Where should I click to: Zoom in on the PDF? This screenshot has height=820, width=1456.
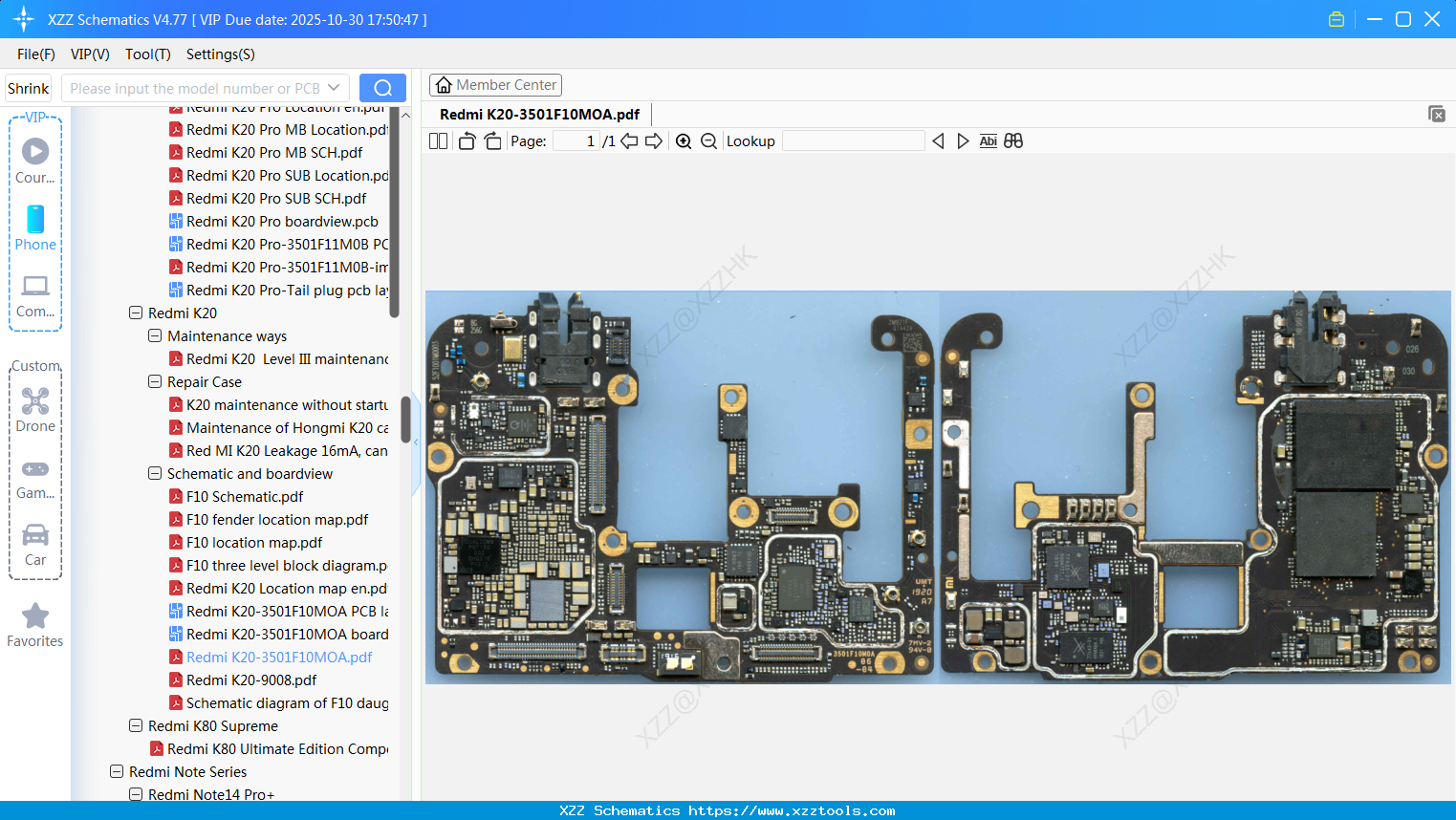coord(684,141)
